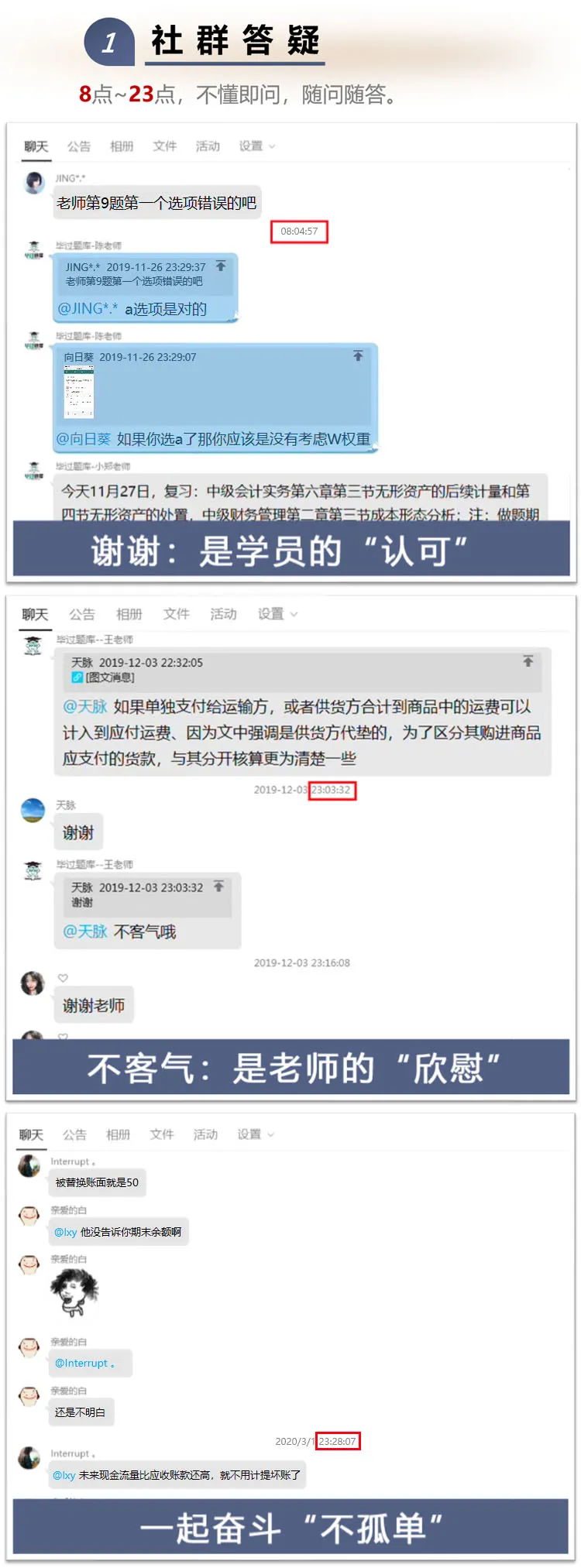This screenshot has width=581, height=1568.
Task: Click the @Interrupt mention message
Action: point(85,1364)
